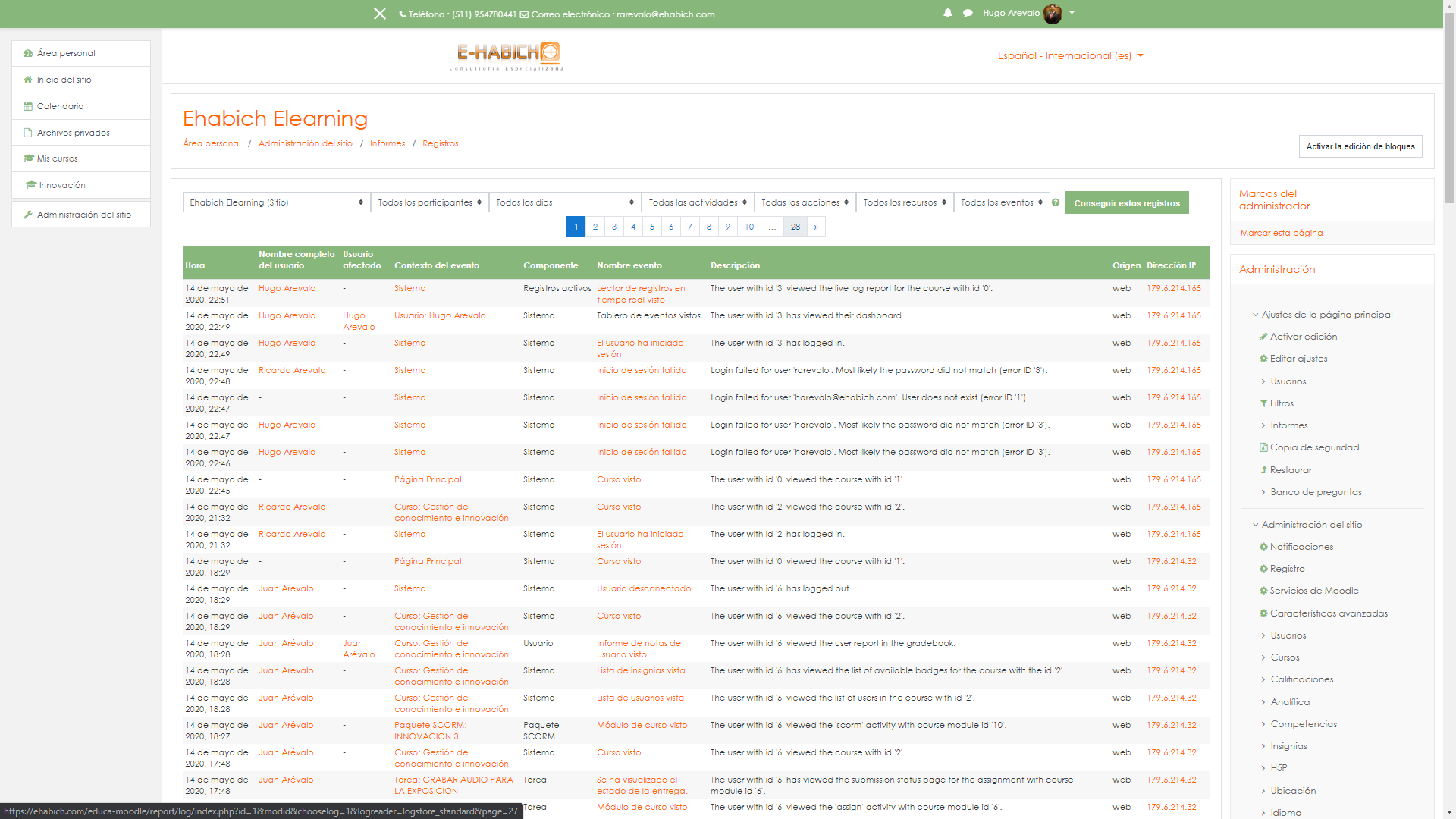1456x819 pixels.
Task: Open Área personal in sidebar
Action: (81, 53)
